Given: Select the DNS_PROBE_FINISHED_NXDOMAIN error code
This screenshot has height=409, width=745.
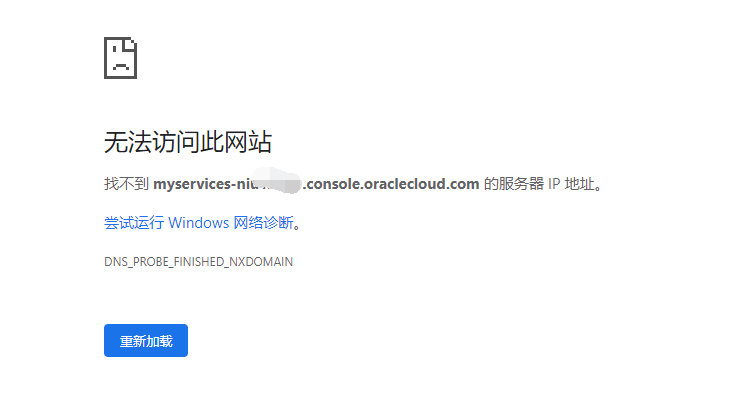Looking at the screenshot, I should click(x=199, y=262).
